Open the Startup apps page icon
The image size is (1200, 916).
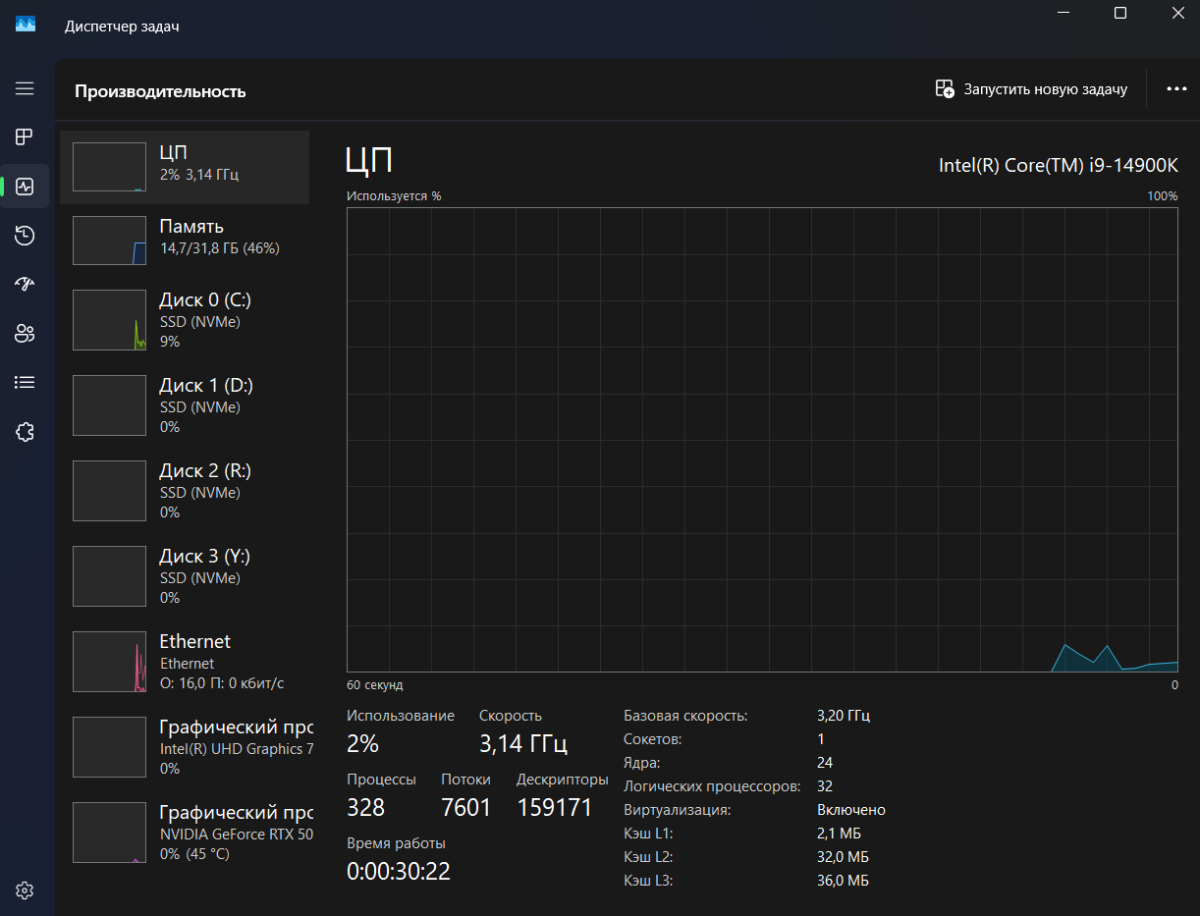25,284
